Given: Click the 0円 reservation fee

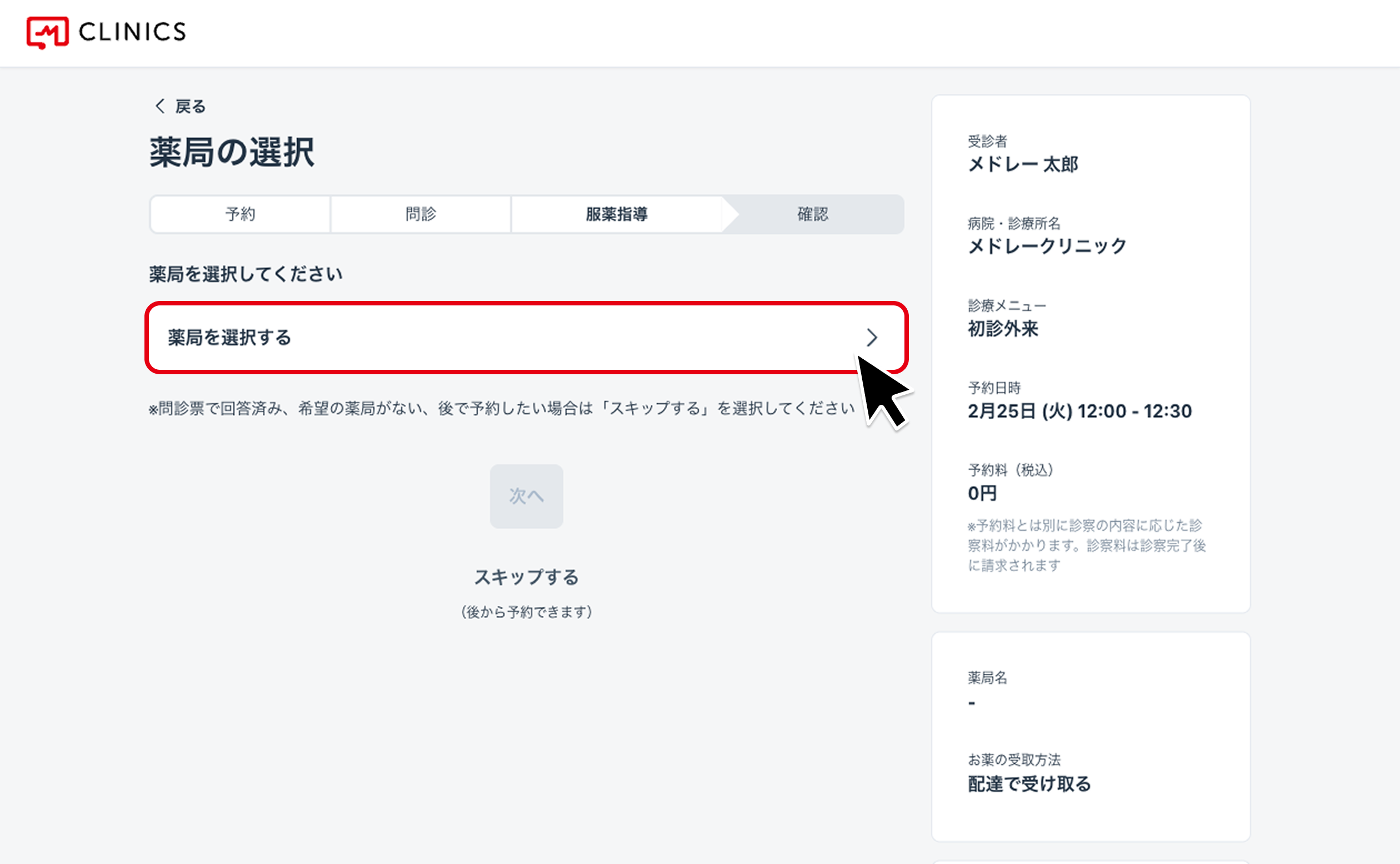Looking at the screenshot, I should (x=982, y=493).
